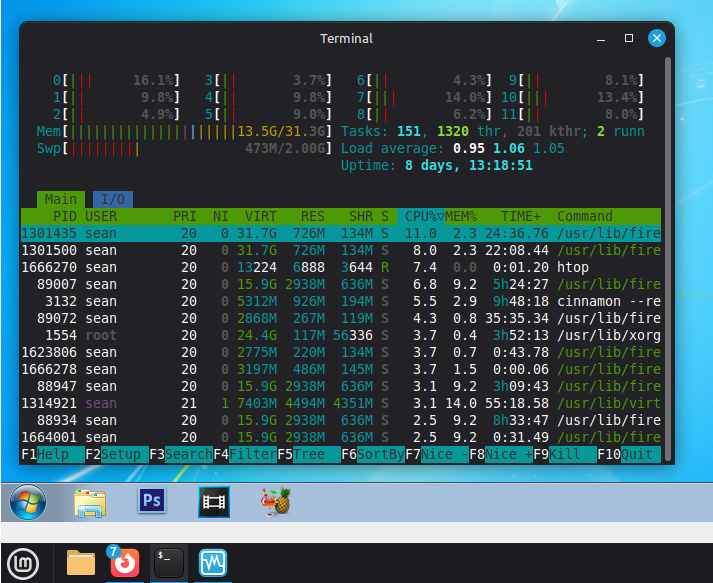Launch Photoshop from the Windows taskbar
This screenshot has width=713, height=583.
point(152,501)
